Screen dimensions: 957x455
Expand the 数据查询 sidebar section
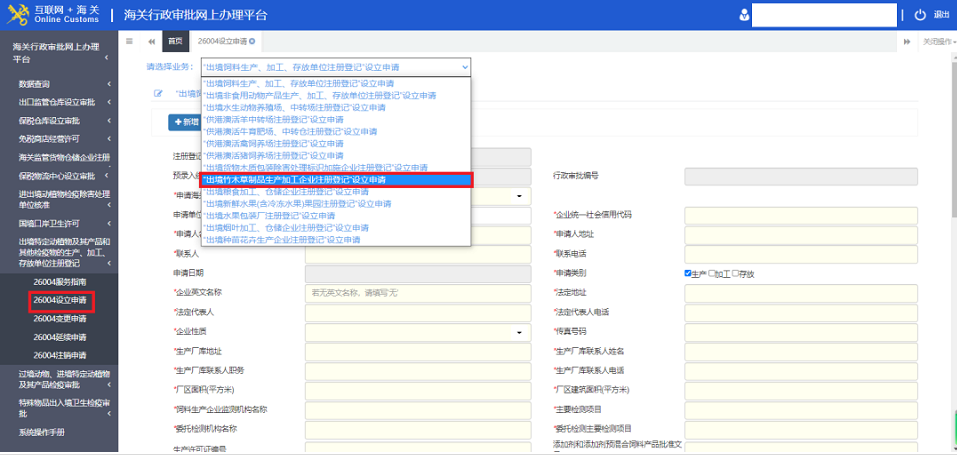click(58, 84)
